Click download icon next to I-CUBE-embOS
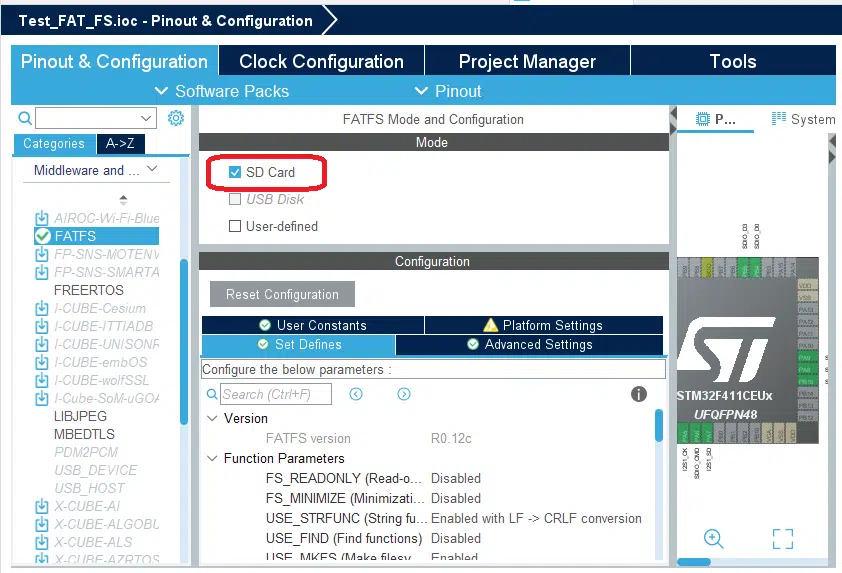The height and width of the screenshot is (573, 842). click(x=41, y=362)
